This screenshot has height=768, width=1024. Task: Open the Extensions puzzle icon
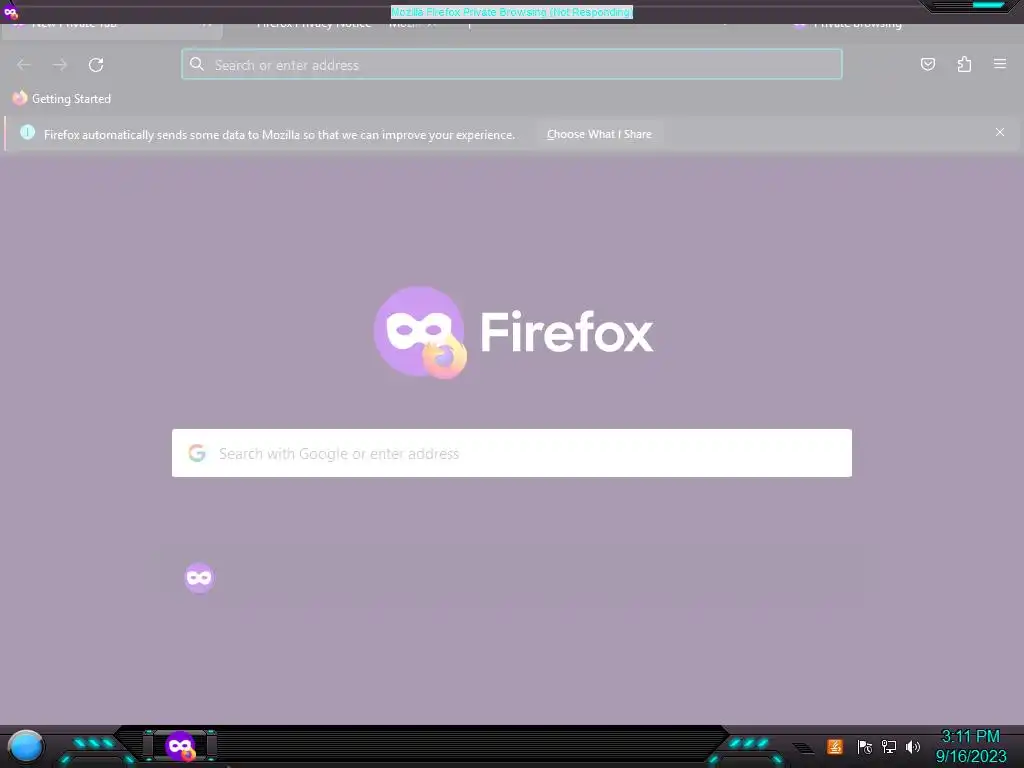click(x=964, y=64)
